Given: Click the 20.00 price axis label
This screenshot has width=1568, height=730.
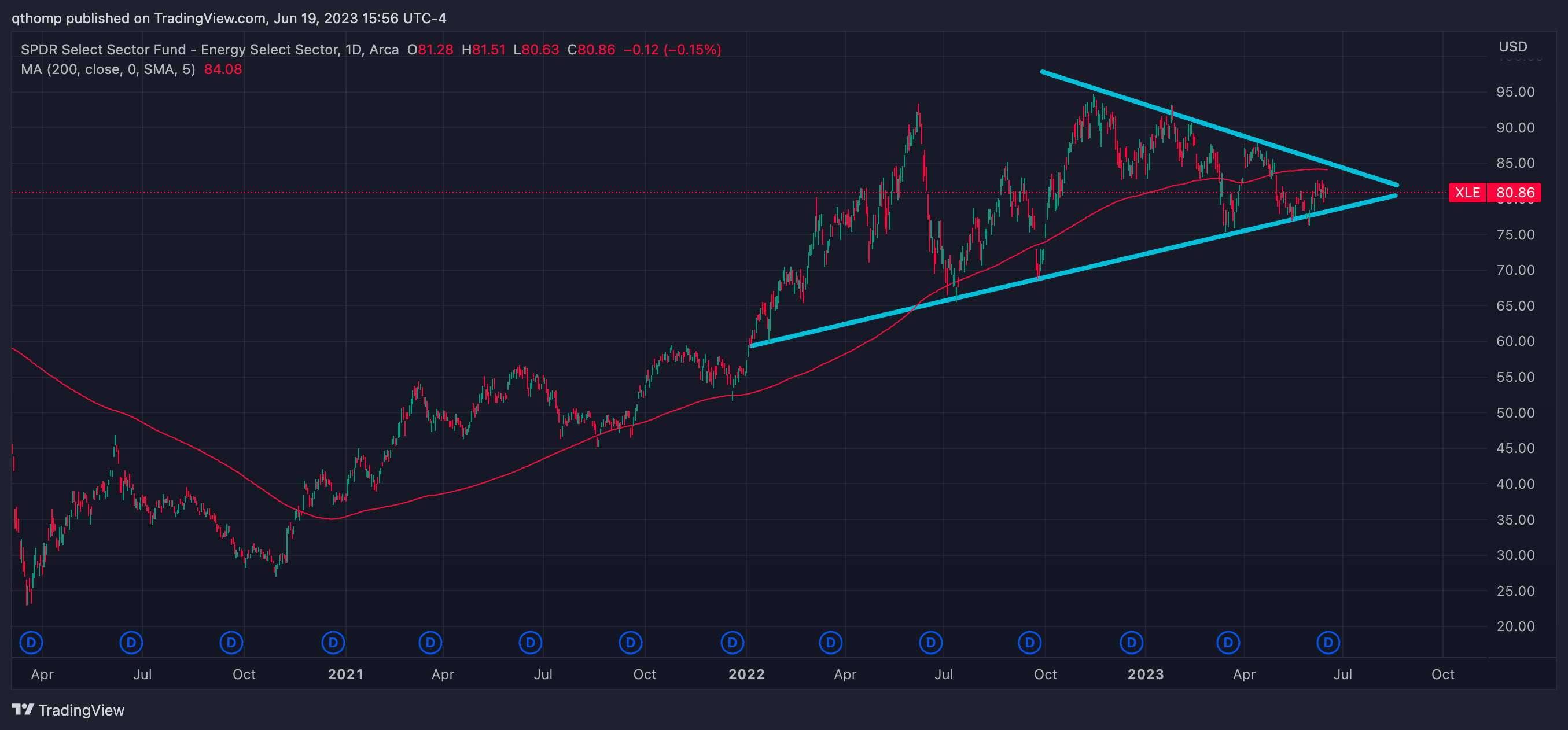Looking at the screenshot, I should [x=1516, y=626].
